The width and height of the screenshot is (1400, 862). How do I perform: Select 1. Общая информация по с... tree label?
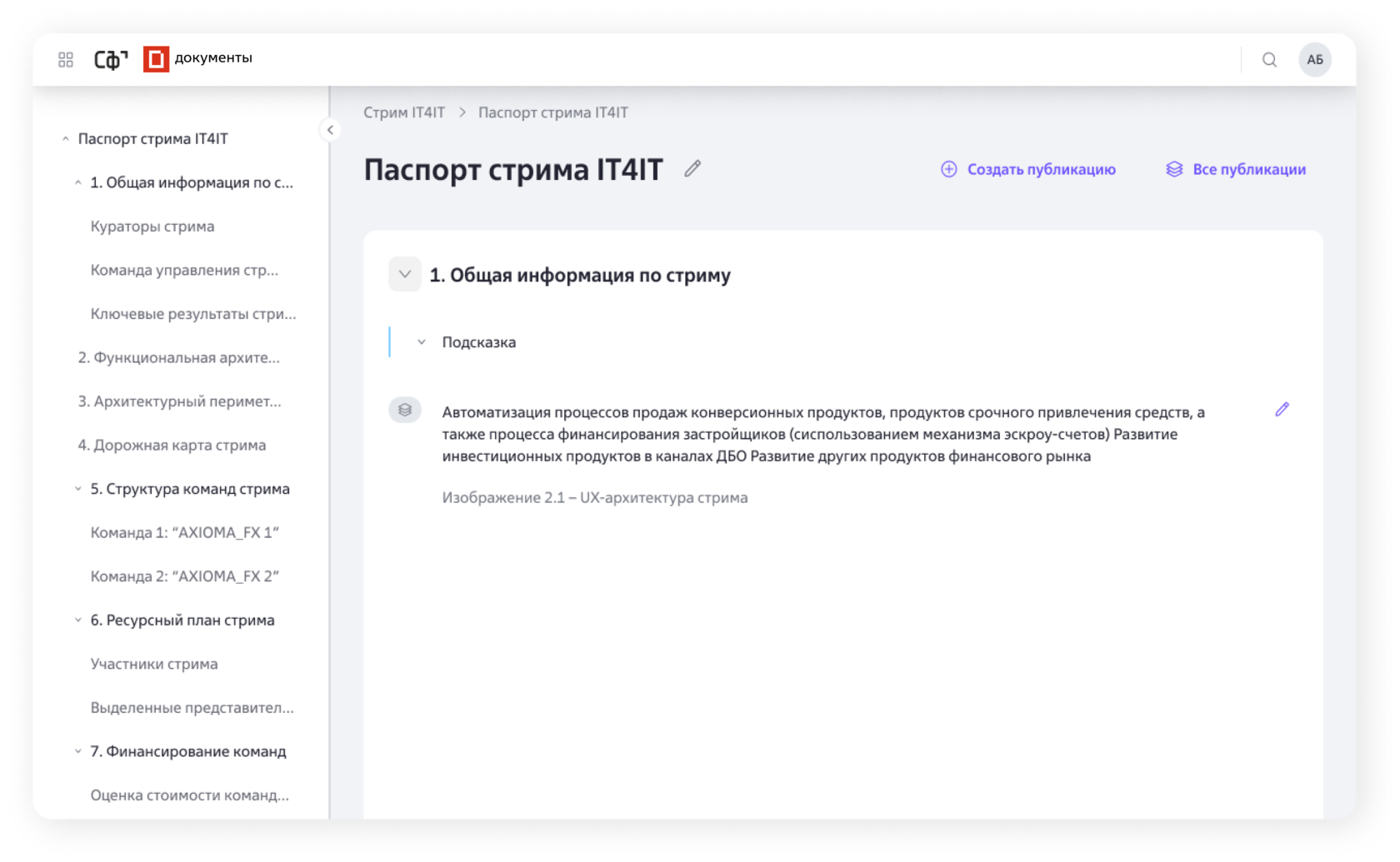click(192, 182)
